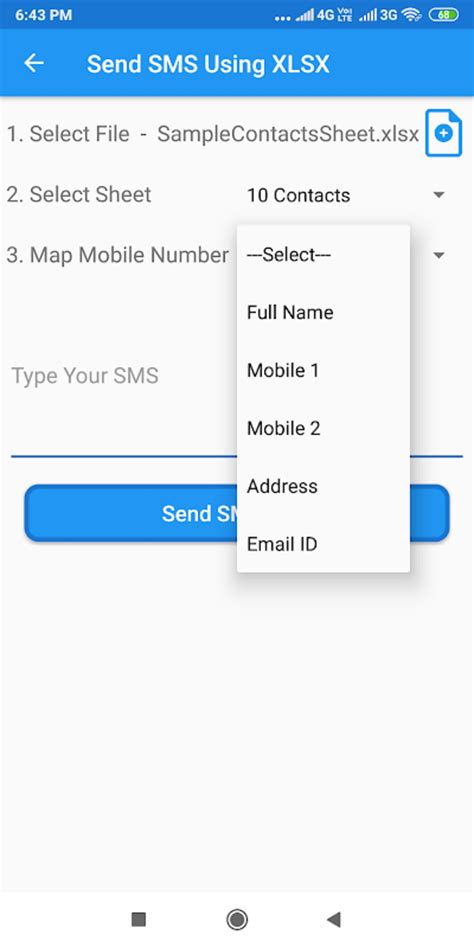Tap the back arrow in header

click(x=34, y=63)
